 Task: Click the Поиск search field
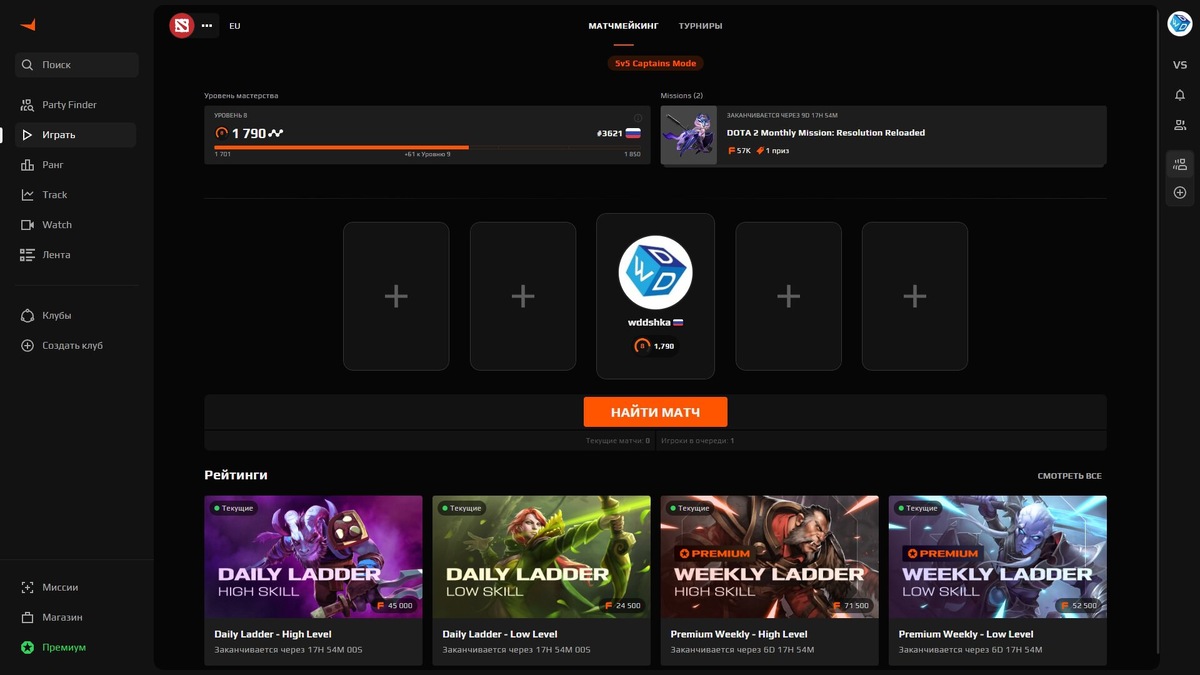(77, 65)
